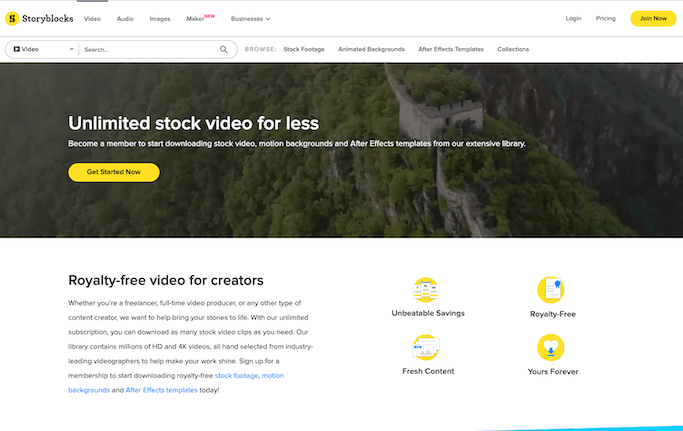Click into the Search input field

pos(151,50)
